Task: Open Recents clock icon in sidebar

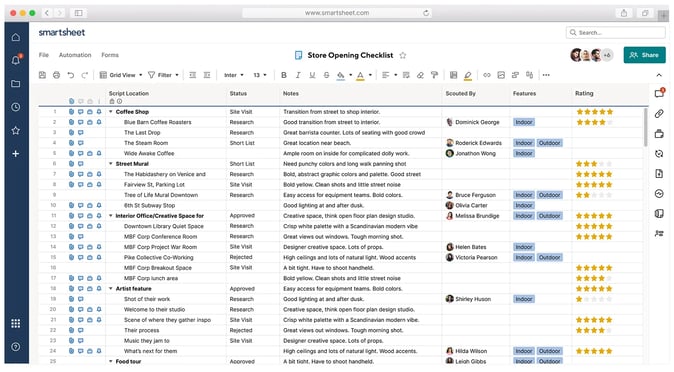Action: pos(16,107)
